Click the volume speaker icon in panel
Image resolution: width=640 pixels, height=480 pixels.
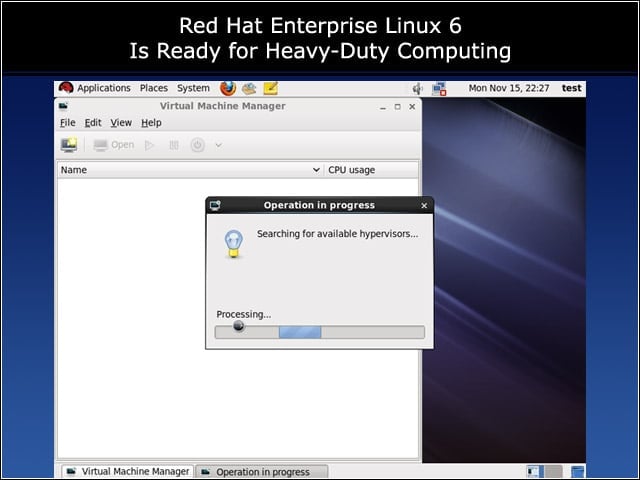point(418,89)
